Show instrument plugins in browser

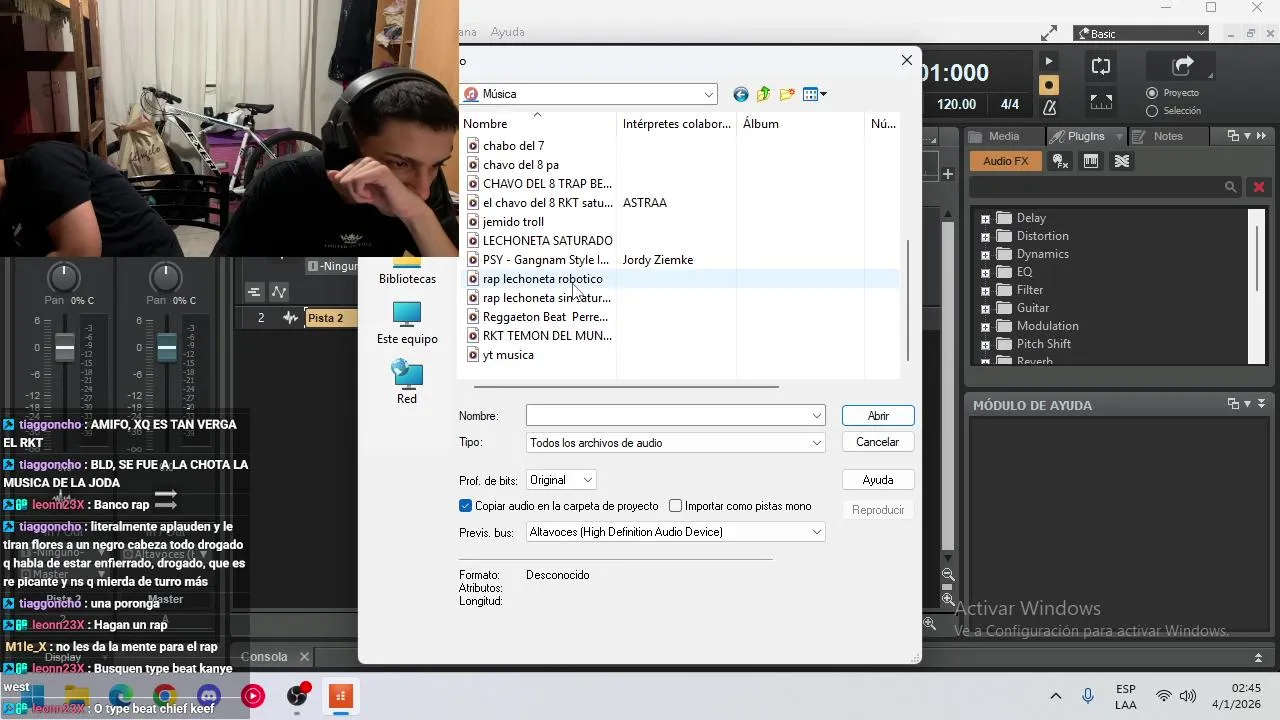[1091, 161]
